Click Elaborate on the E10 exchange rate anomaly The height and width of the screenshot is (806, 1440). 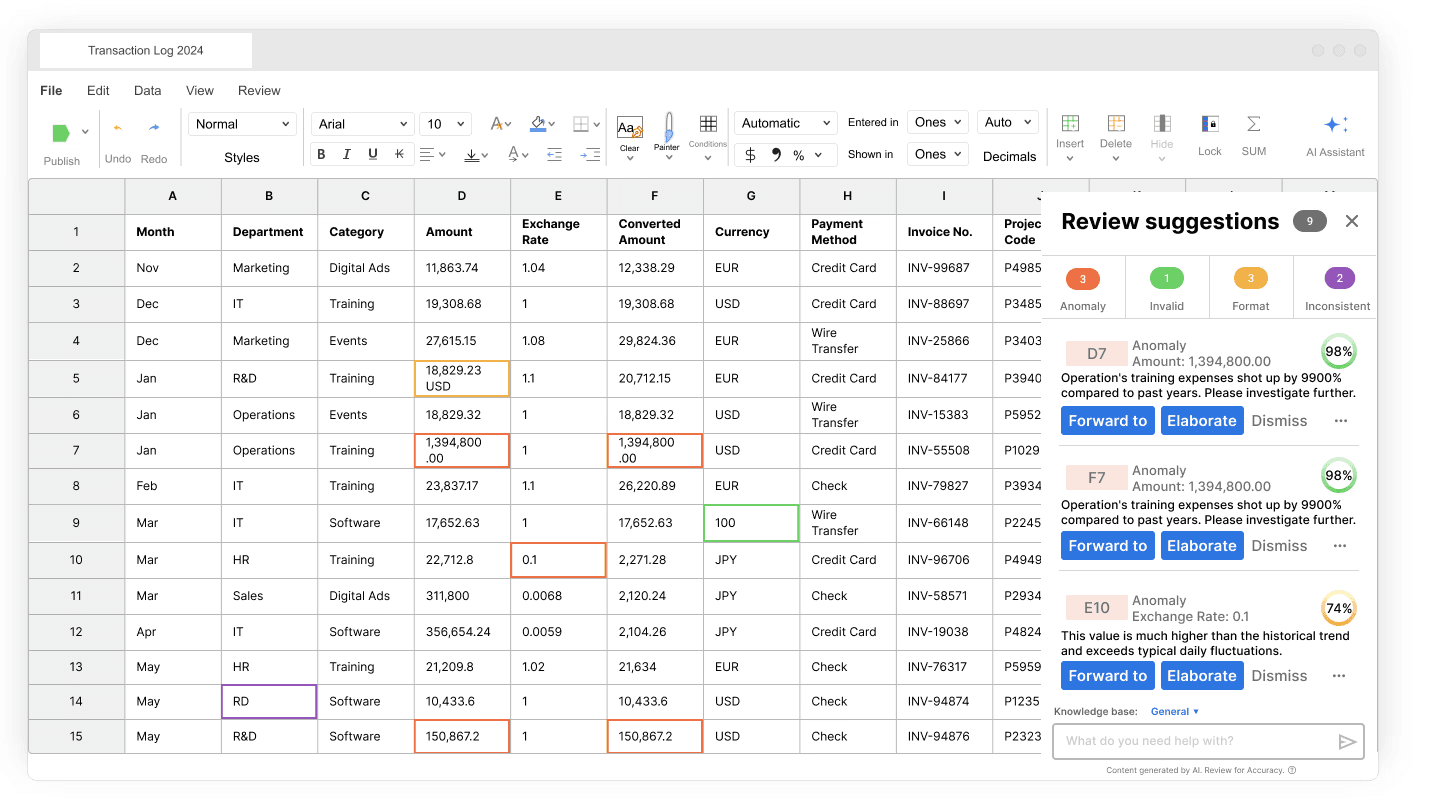[x=1202, y=675]
